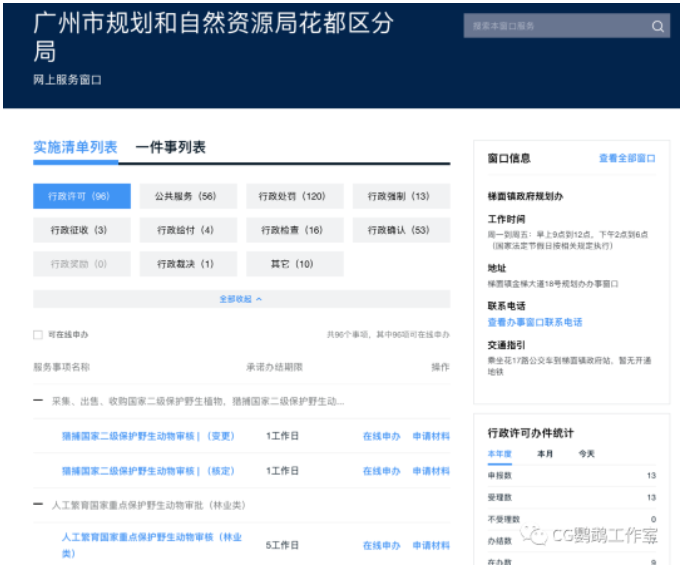
Task: Open 查看全部窗口 link
Action: tap(627, 159)
